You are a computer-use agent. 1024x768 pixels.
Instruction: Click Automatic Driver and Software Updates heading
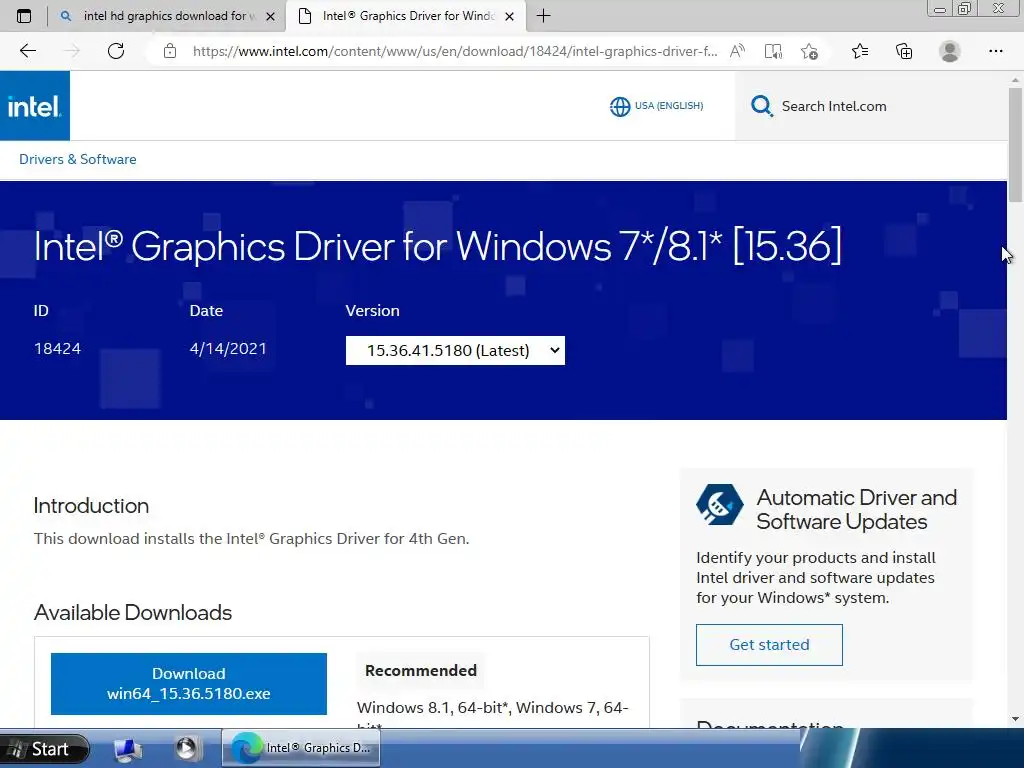(856, 509)
